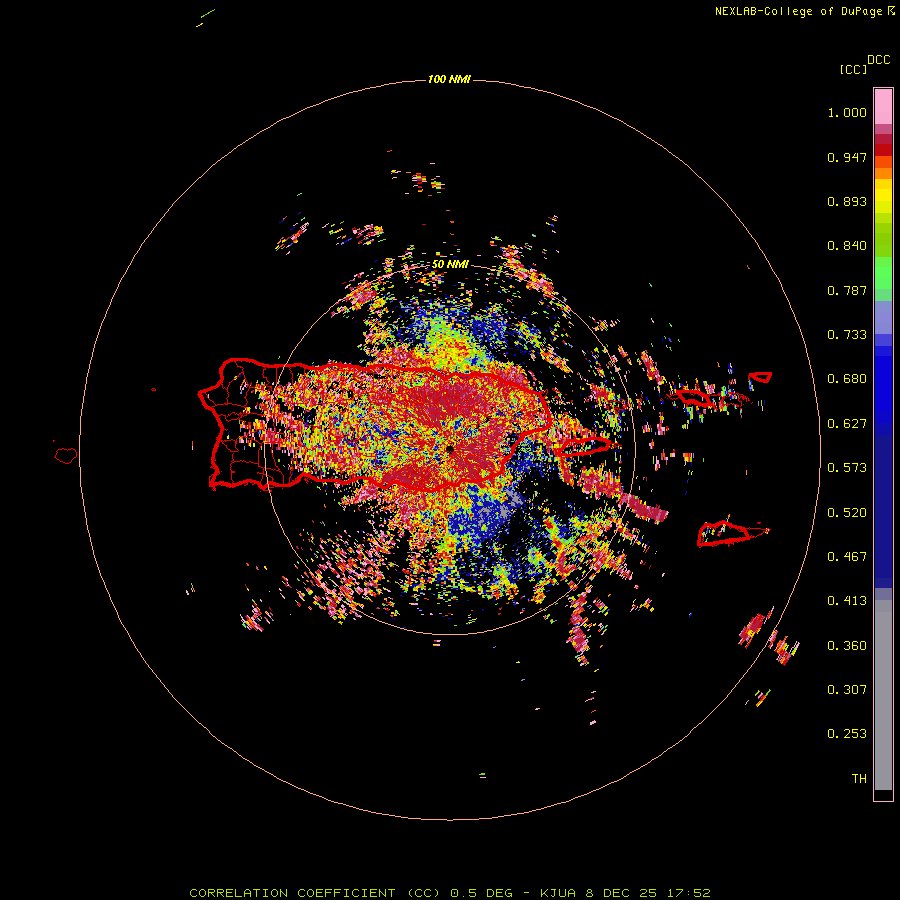The image size is (900, 900).
Task: Click the Vieques island outline east of Puerto Rico
Action: [x=585, y=445]
